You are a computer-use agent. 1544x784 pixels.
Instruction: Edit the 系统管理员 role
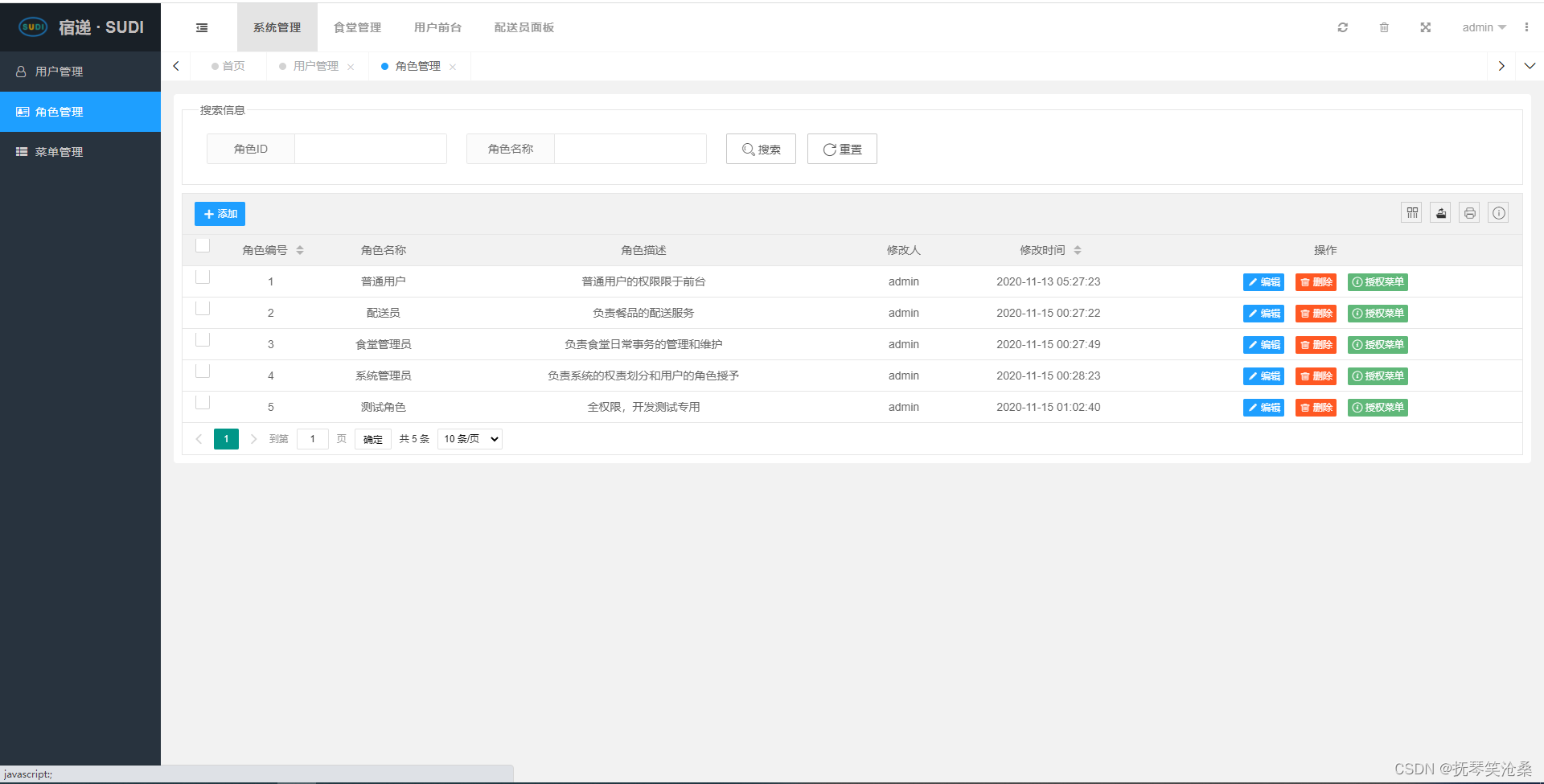[1263, 376]
